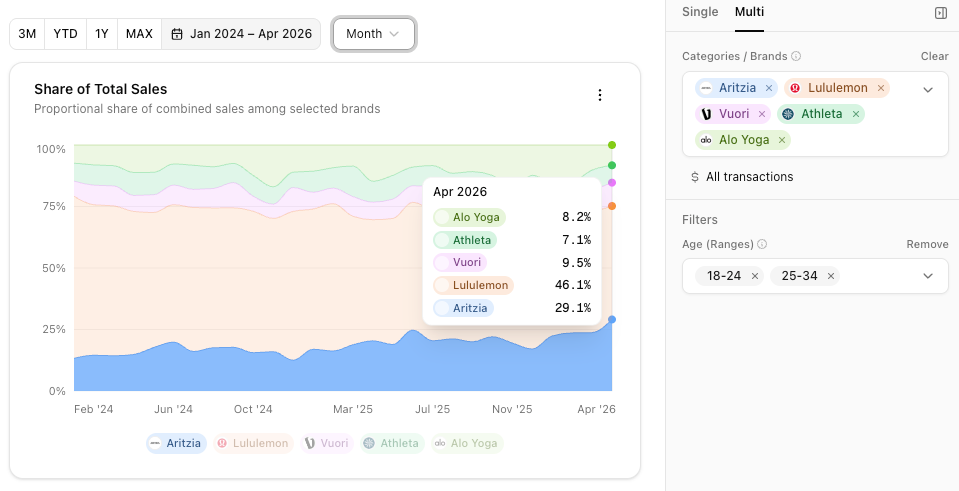Clear all selected brands
The width and height of the screenshot is (959, 491).
point(935,56)
